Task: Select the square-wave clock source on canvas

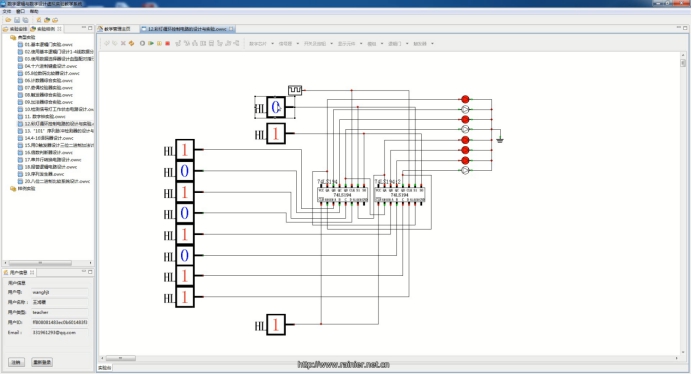Action: pyautogui.click(x=295, y=90)
